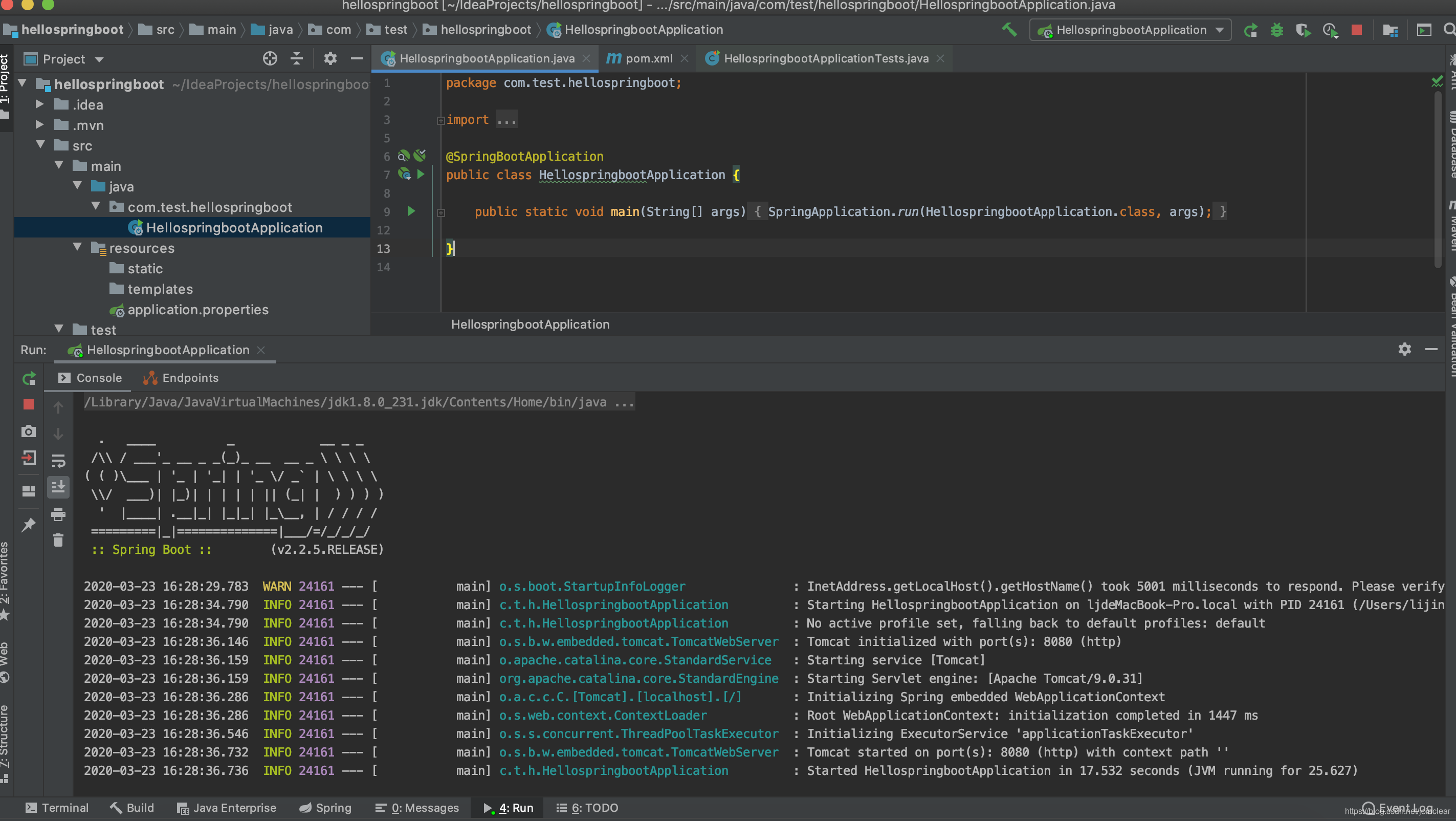Close the pom.xml tab
Screen dimensions: 1456x821
tap(685, 58)
